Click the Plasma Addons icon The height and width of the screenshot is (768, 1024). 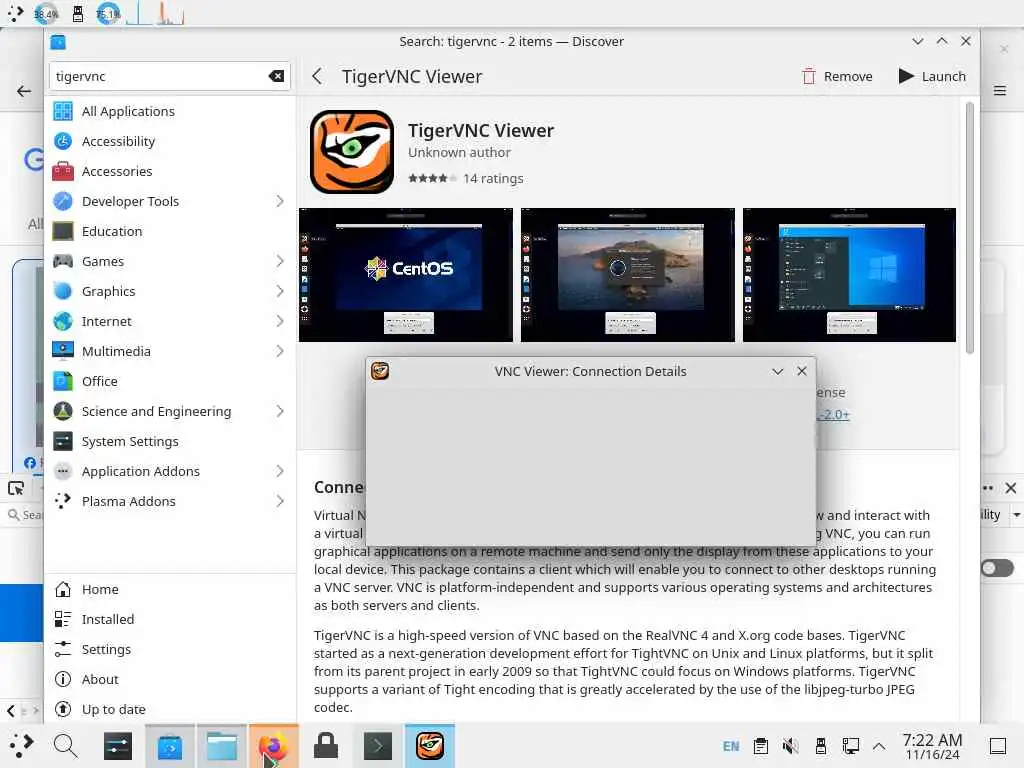tap(63, 502)
